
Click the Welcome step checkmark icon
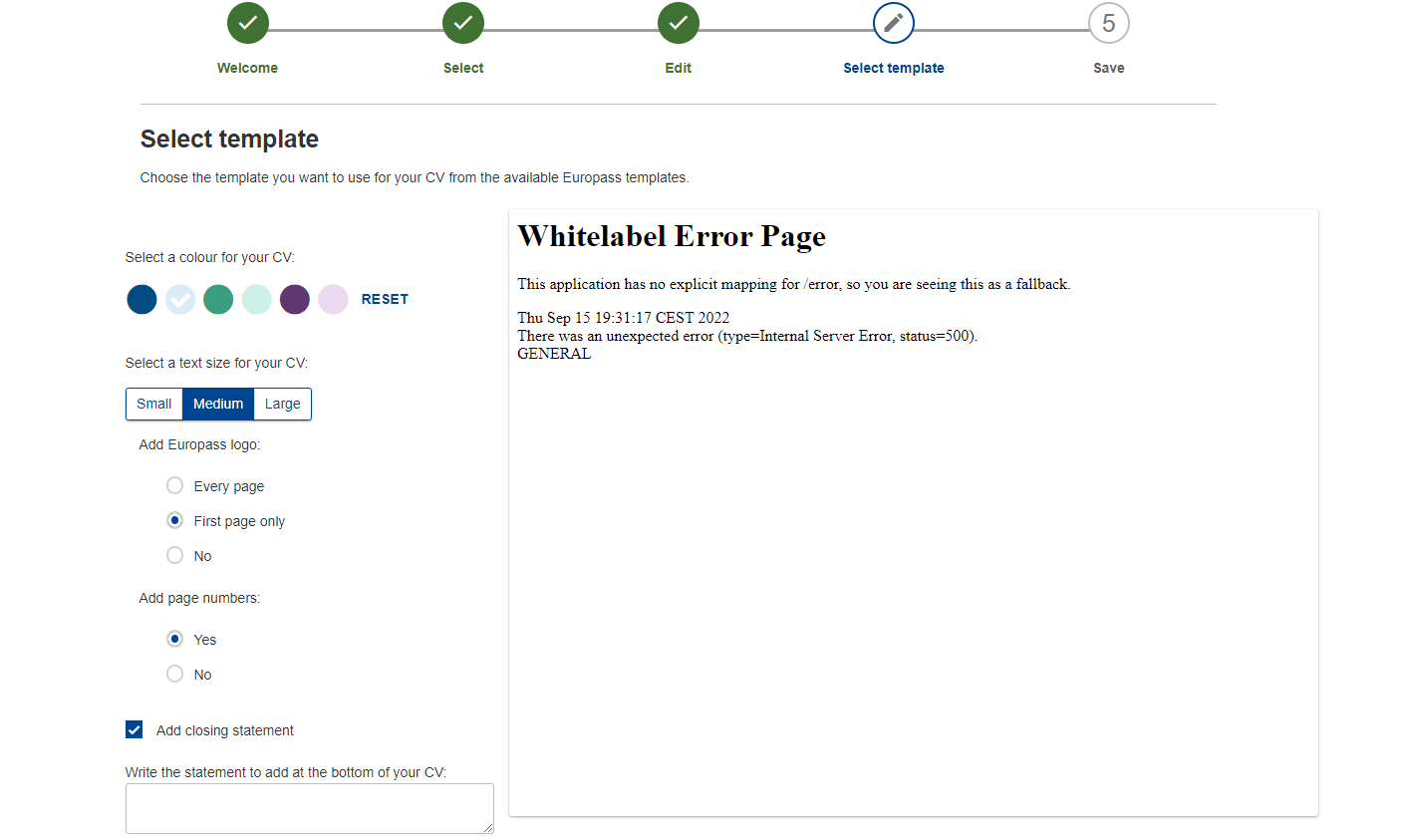coord(247,23)
